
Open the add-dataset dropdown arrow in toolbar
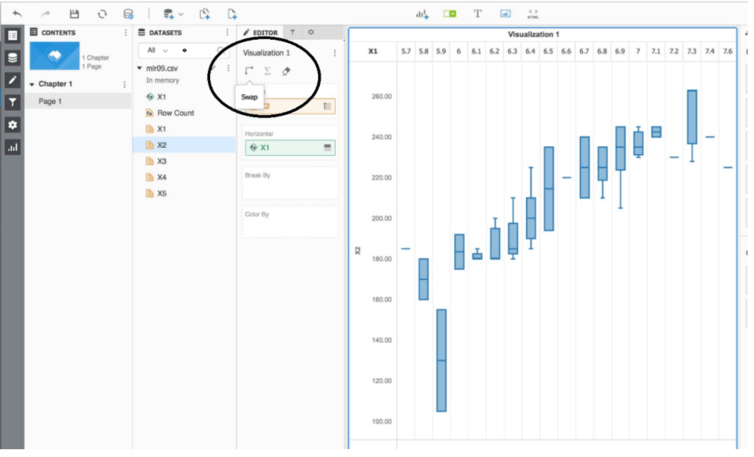coord(180,15)
